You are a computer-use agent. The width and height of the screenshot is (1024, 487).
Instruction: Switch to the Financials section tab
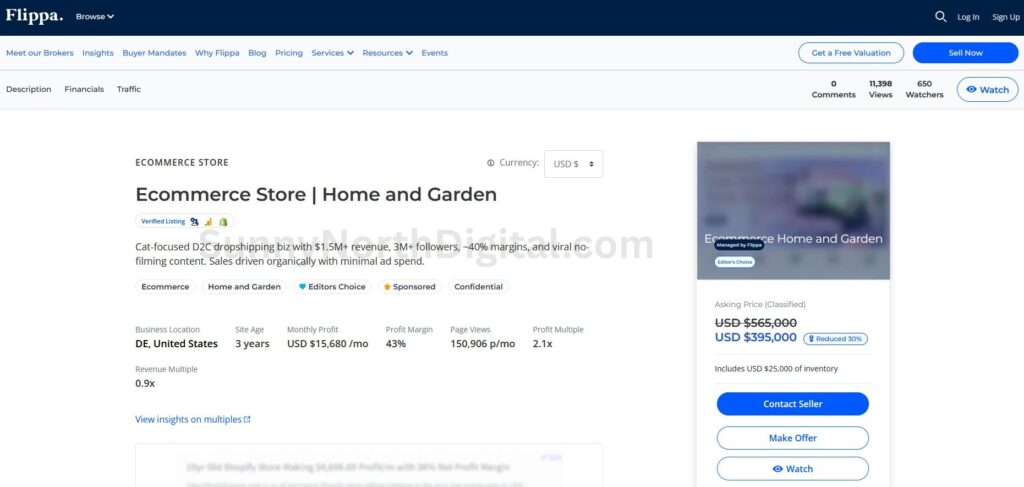tap(84, 89)
